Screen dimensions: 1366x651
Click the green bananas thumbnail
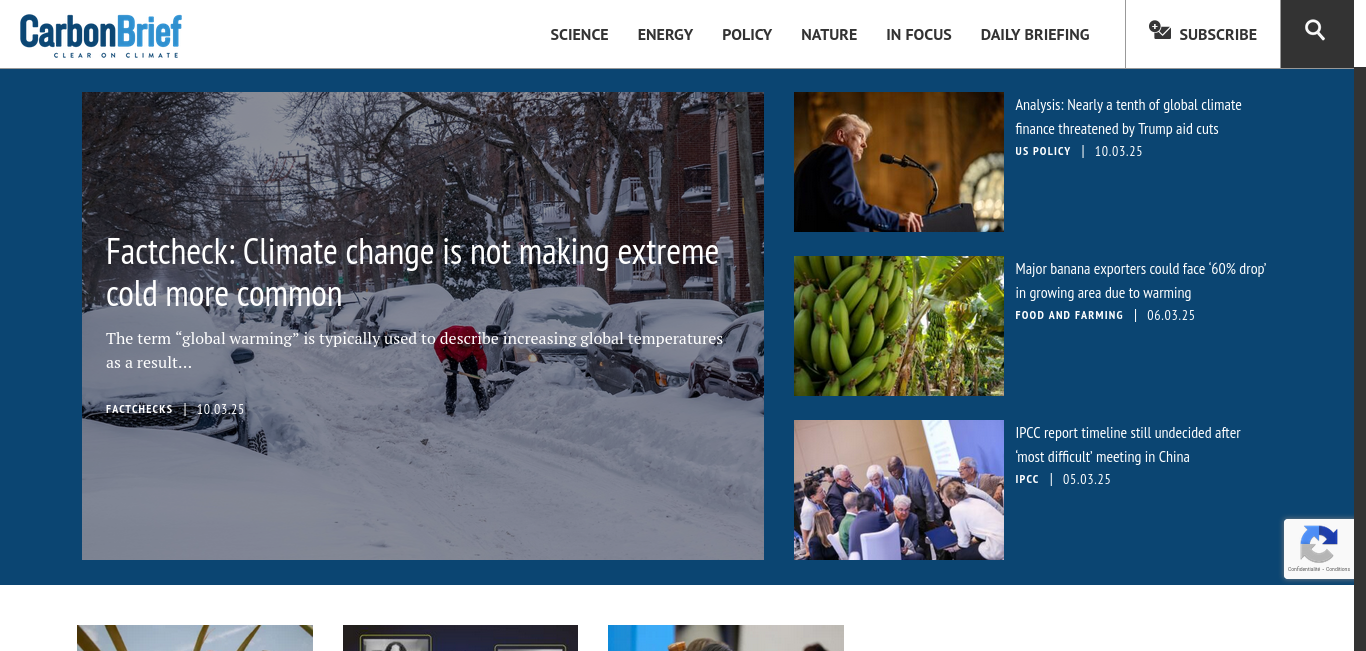pyautogui.click(x=899, y=326)
